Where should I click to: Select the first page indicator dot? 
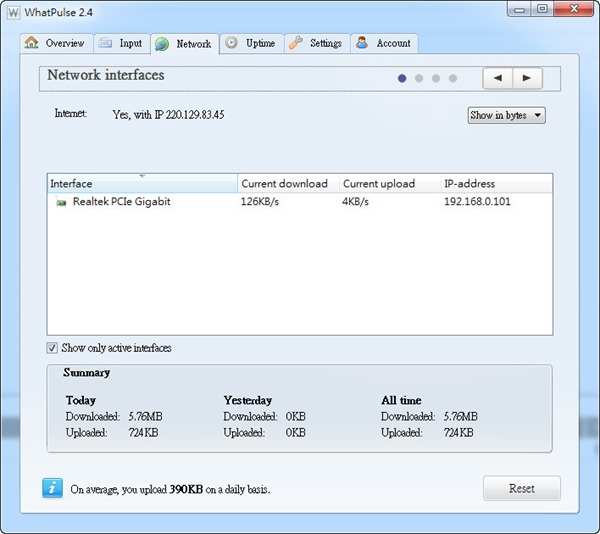pyautogui.click(x=402, y=78)
